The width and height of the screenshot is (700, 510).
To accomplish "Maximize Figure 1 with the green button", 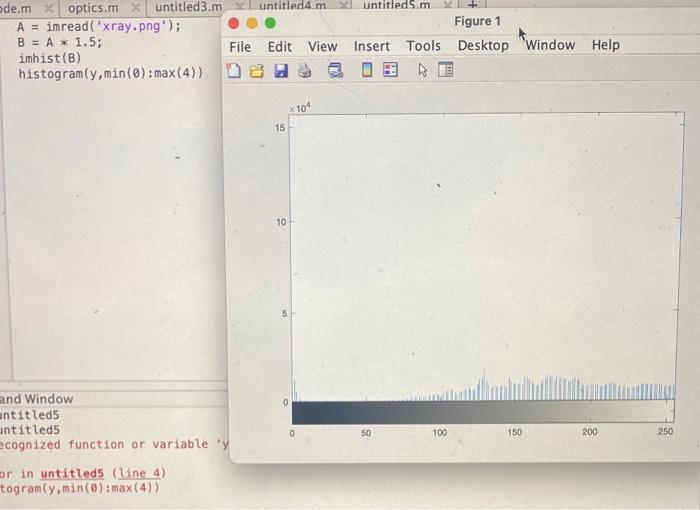I will pyautogui.click(x=270, y=23).
